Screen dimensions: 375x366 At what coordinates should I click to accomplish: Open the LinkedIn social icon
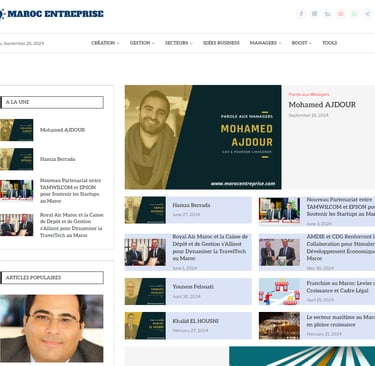(x=328, y=14)
